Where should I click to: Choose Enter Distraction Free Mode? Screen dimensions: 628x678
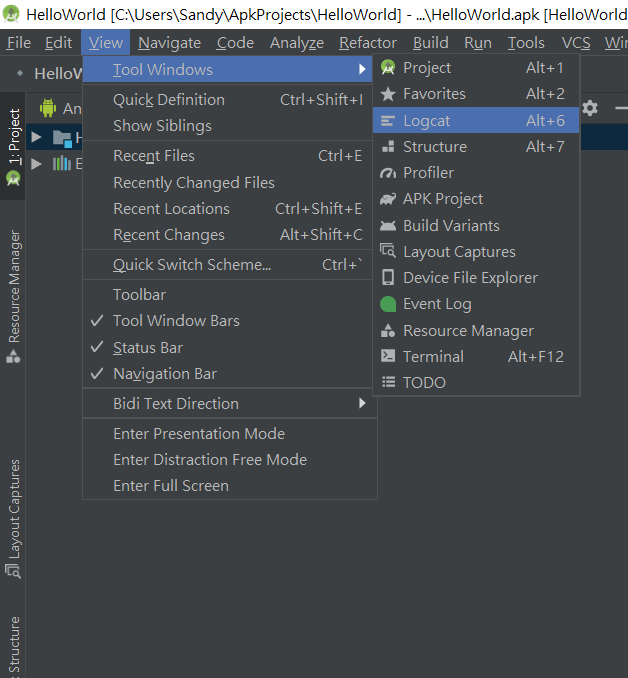[x=230, y=460]
